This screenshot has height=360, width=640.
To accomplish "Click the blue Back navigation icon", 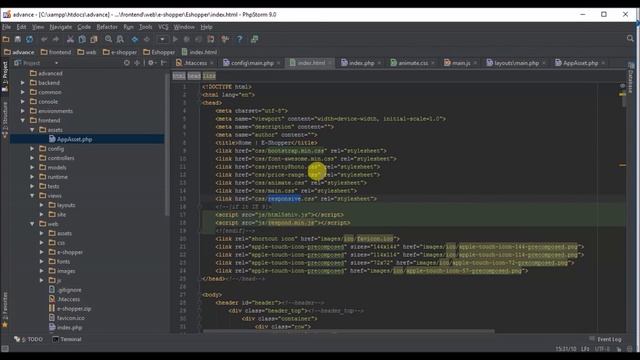I will click(x=135, y=39).
